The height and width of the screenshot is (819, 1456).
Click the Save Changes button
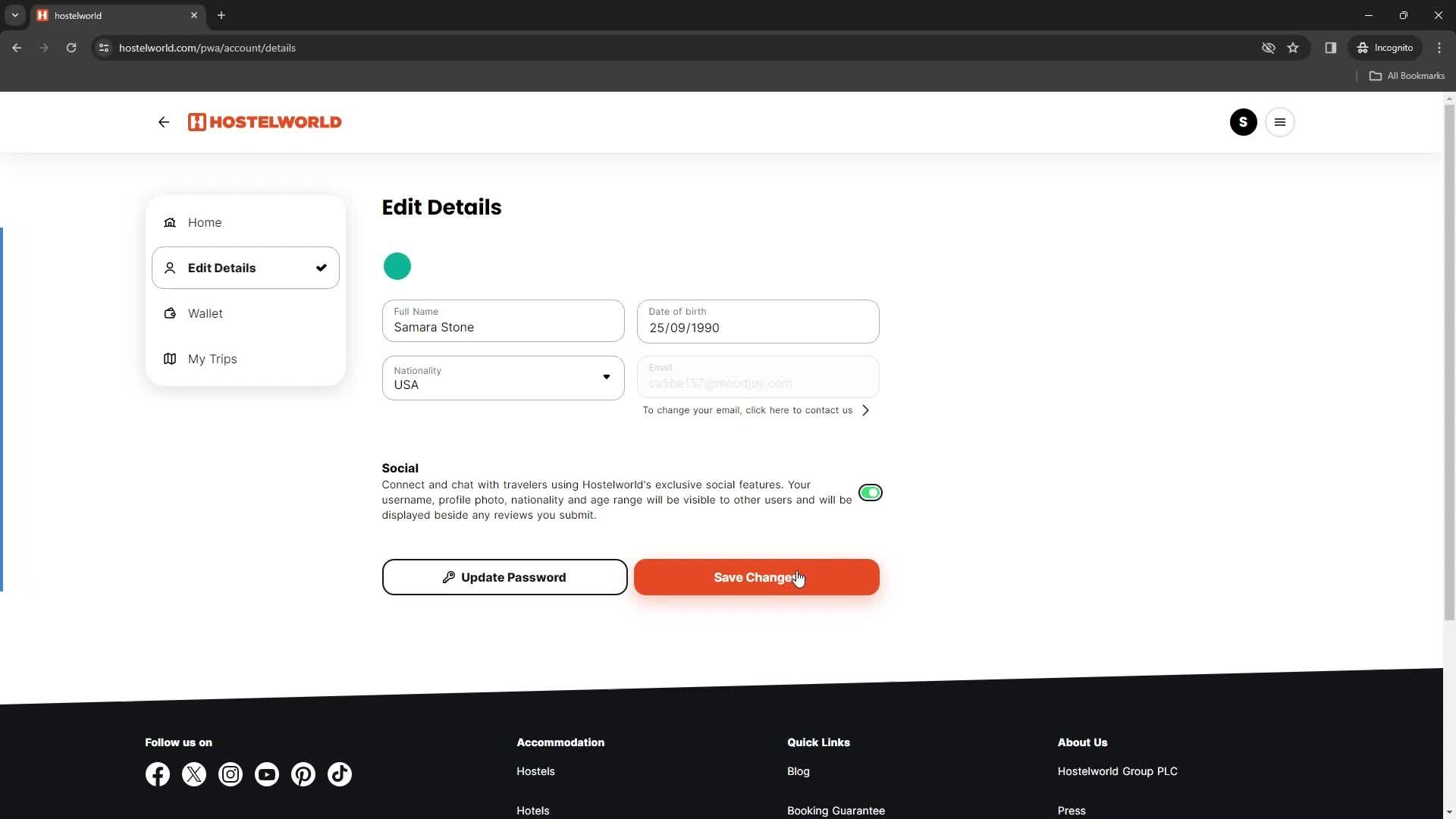(756, 577)
